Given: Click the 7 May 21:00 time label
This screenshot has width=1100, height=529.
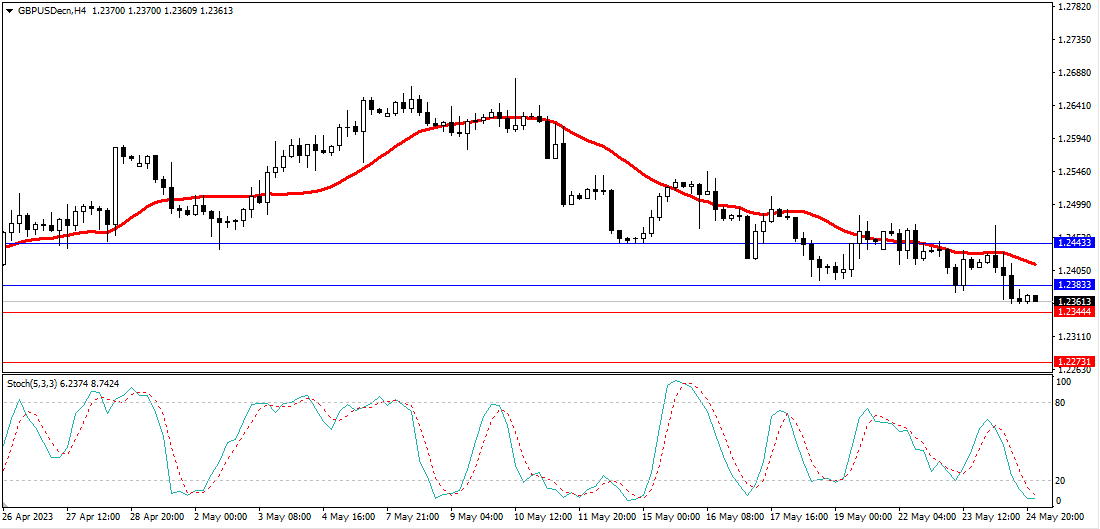Looking at the screenshot, I should pyautogui.click(x=413, y=516).
